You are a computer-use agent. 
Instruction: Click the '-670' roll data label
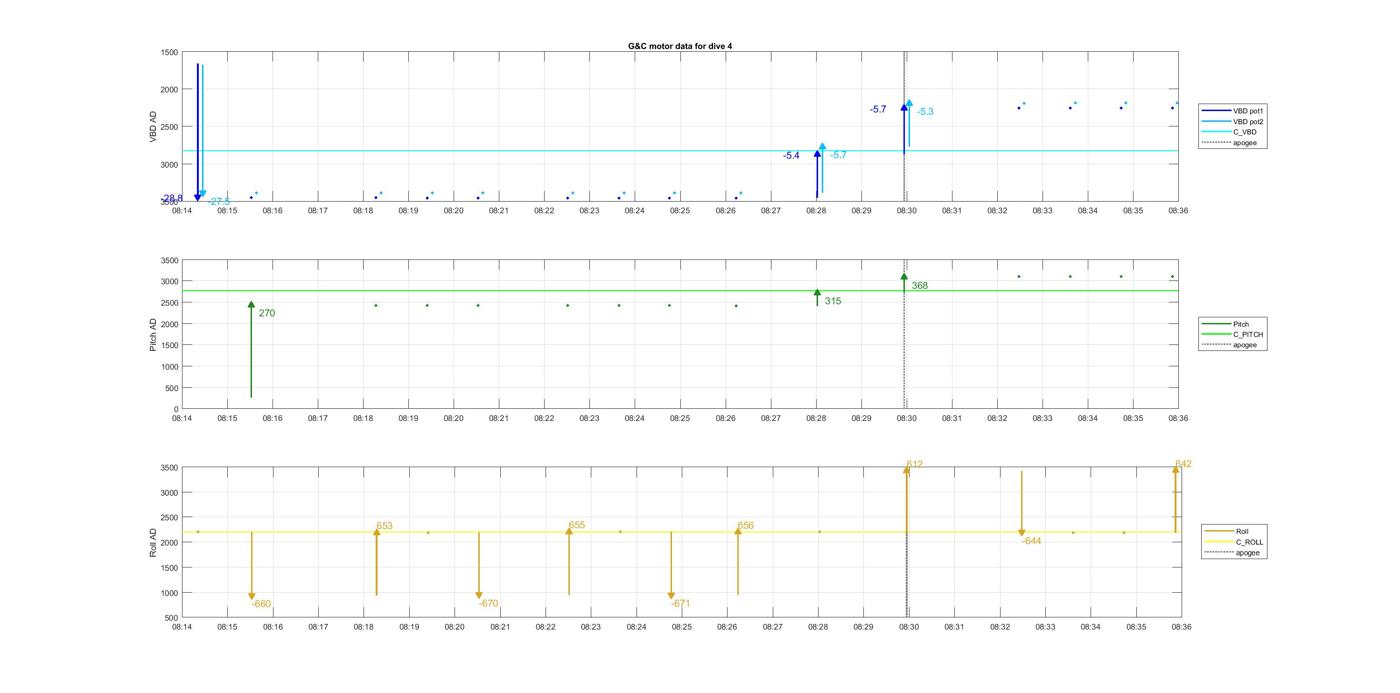488,604
